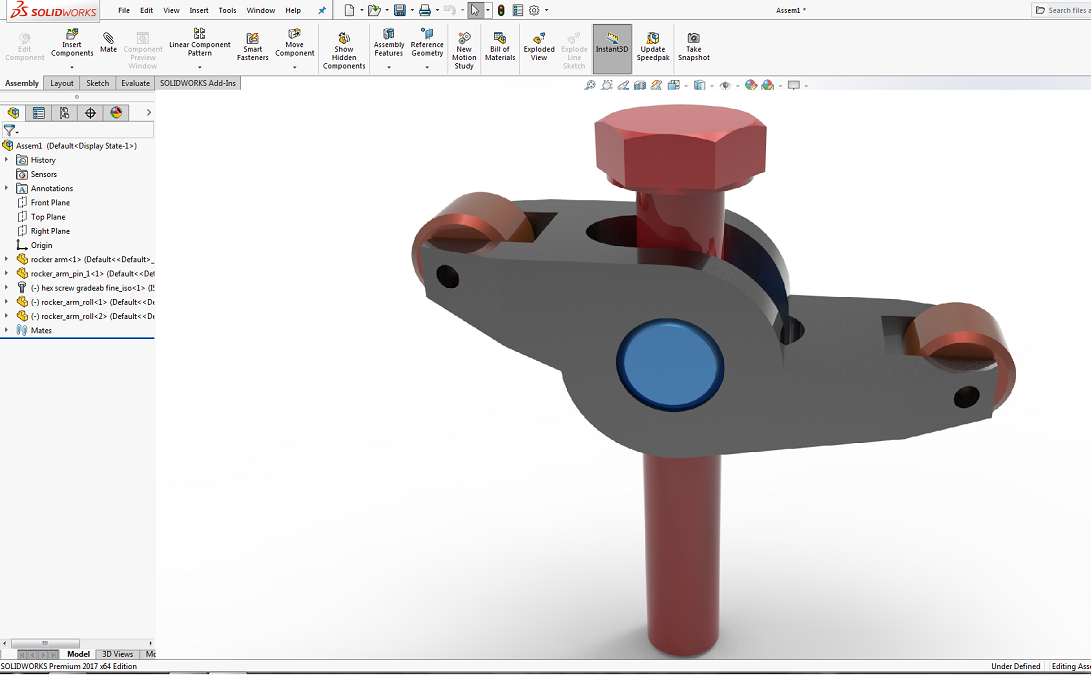The image size is (1091, 691).
Task: Open File Properties icon in top toolbar
Action: pyautogui.click(x=518, y=10)
